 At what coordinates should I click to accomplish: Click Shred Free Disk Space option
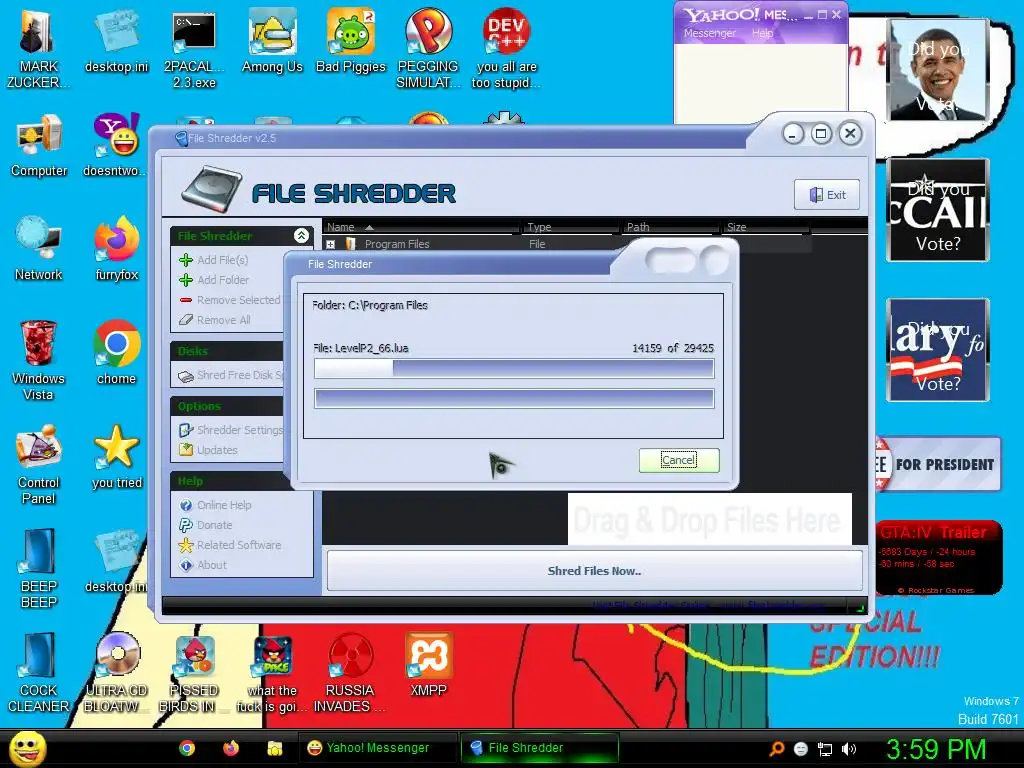[x=231, y=376]
